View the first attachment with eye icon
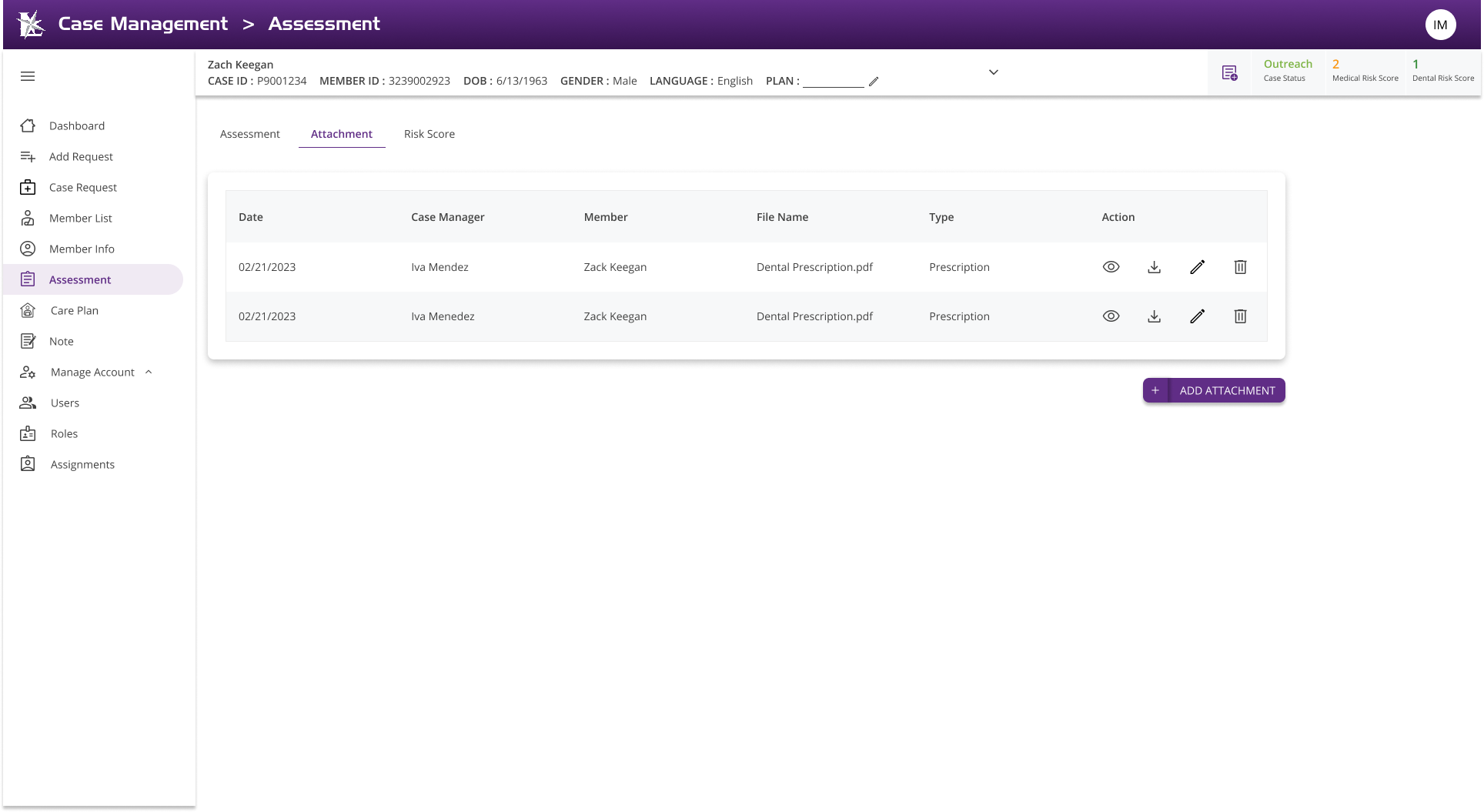The image size is (1484, 812). point(1111,267)
